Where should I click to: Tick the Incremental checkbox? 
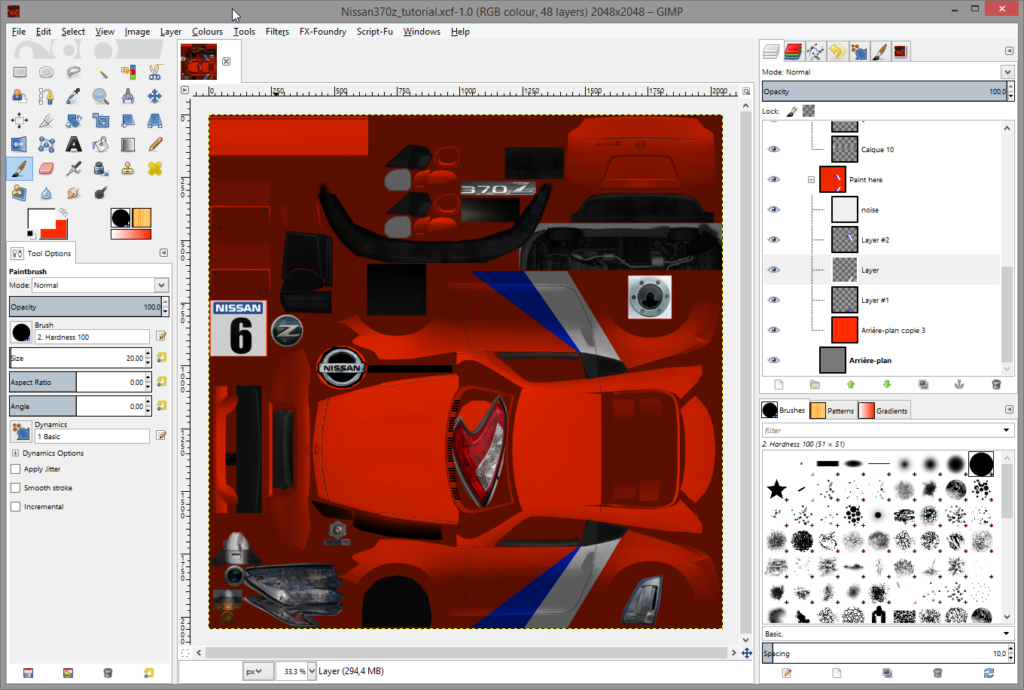16,507
